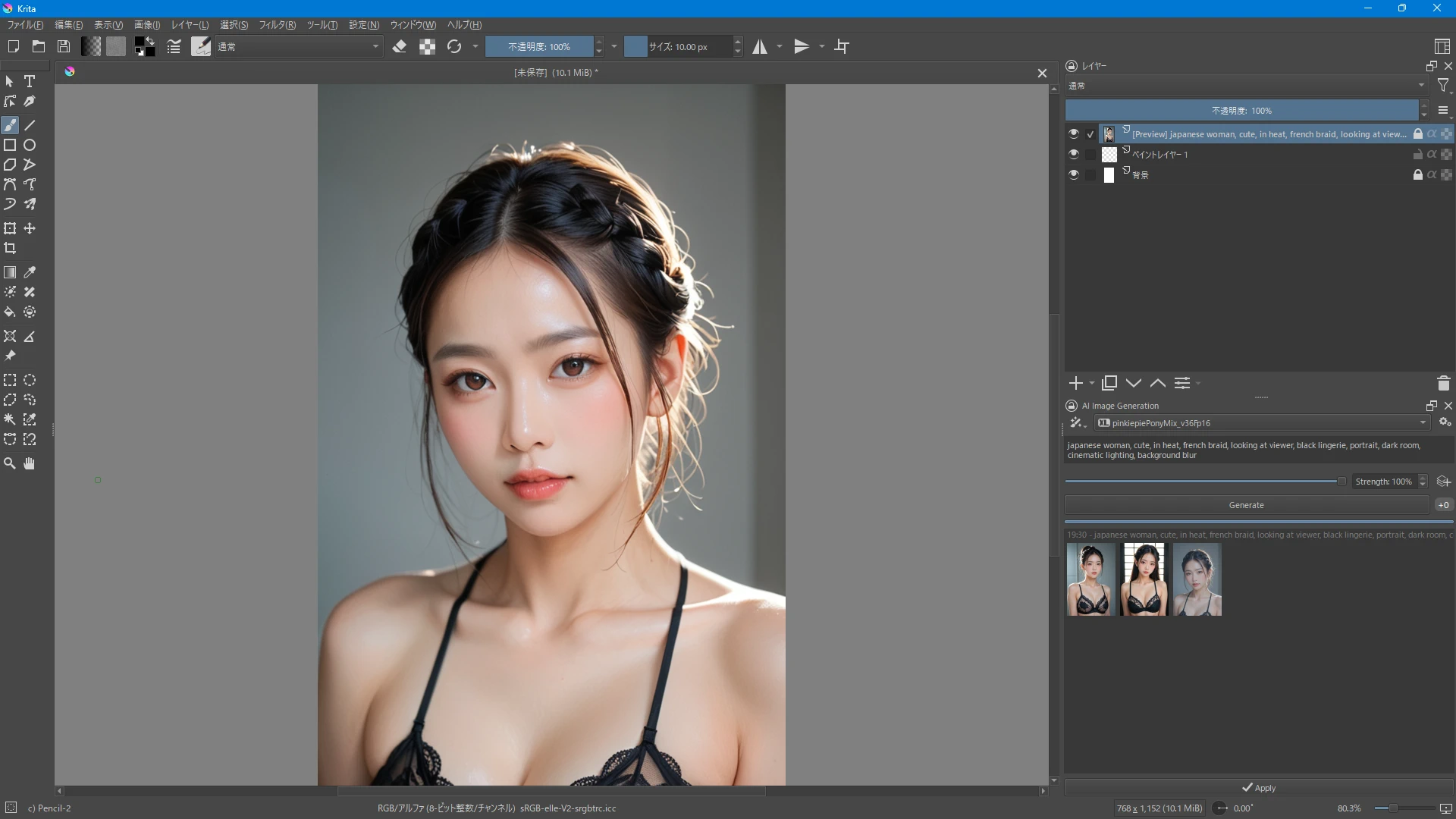
Task: Toggle lock on ペイントレイヤー 1
Action: tap(1417, 155)
